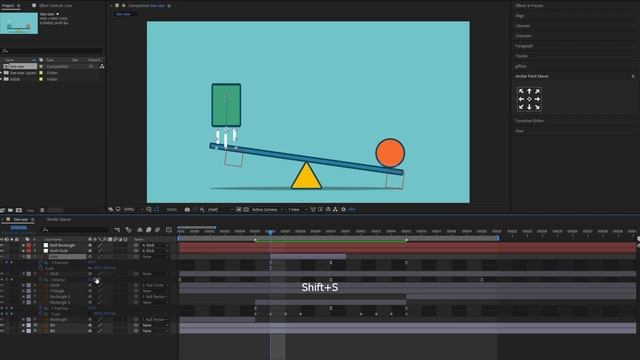Open the Active Camera dropdown

[x=267, y=209]
